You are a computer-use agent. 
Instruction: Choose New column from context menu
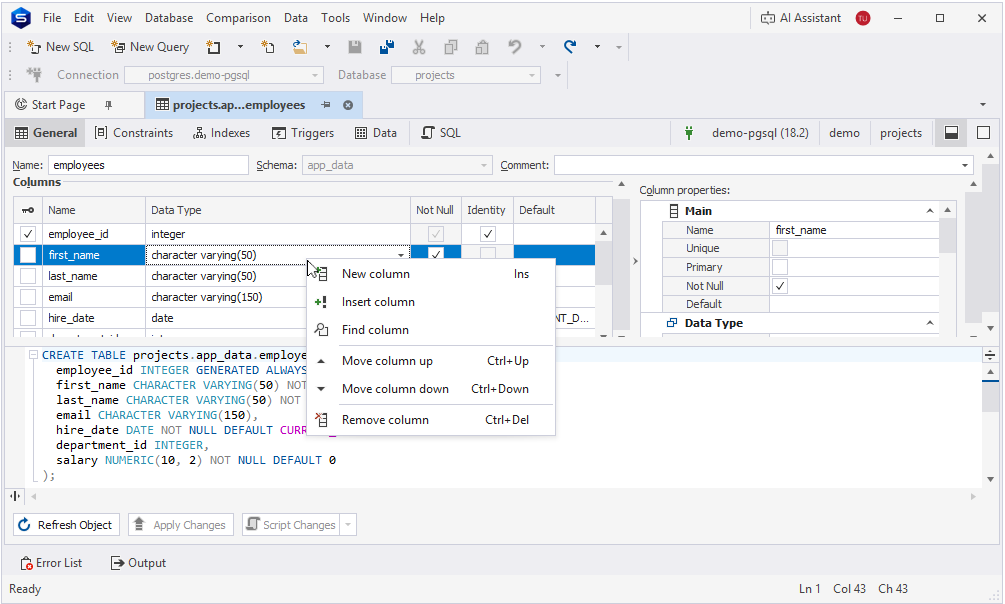tap(431, 274)
